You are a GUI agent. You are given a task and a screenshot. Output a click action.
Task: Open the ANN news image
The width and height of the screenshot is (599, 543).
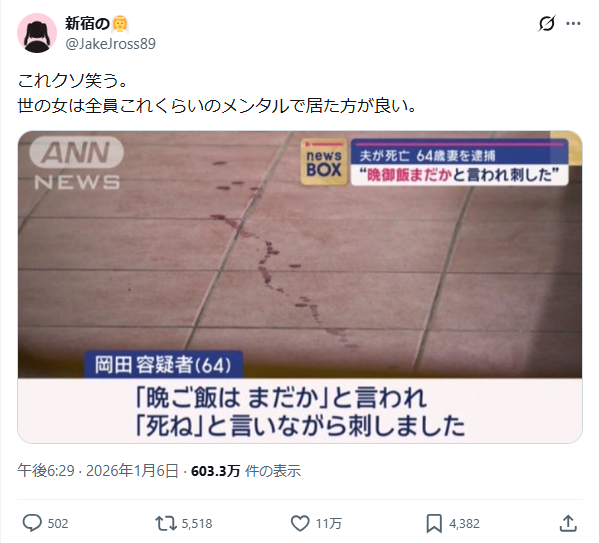coord(300,287)
